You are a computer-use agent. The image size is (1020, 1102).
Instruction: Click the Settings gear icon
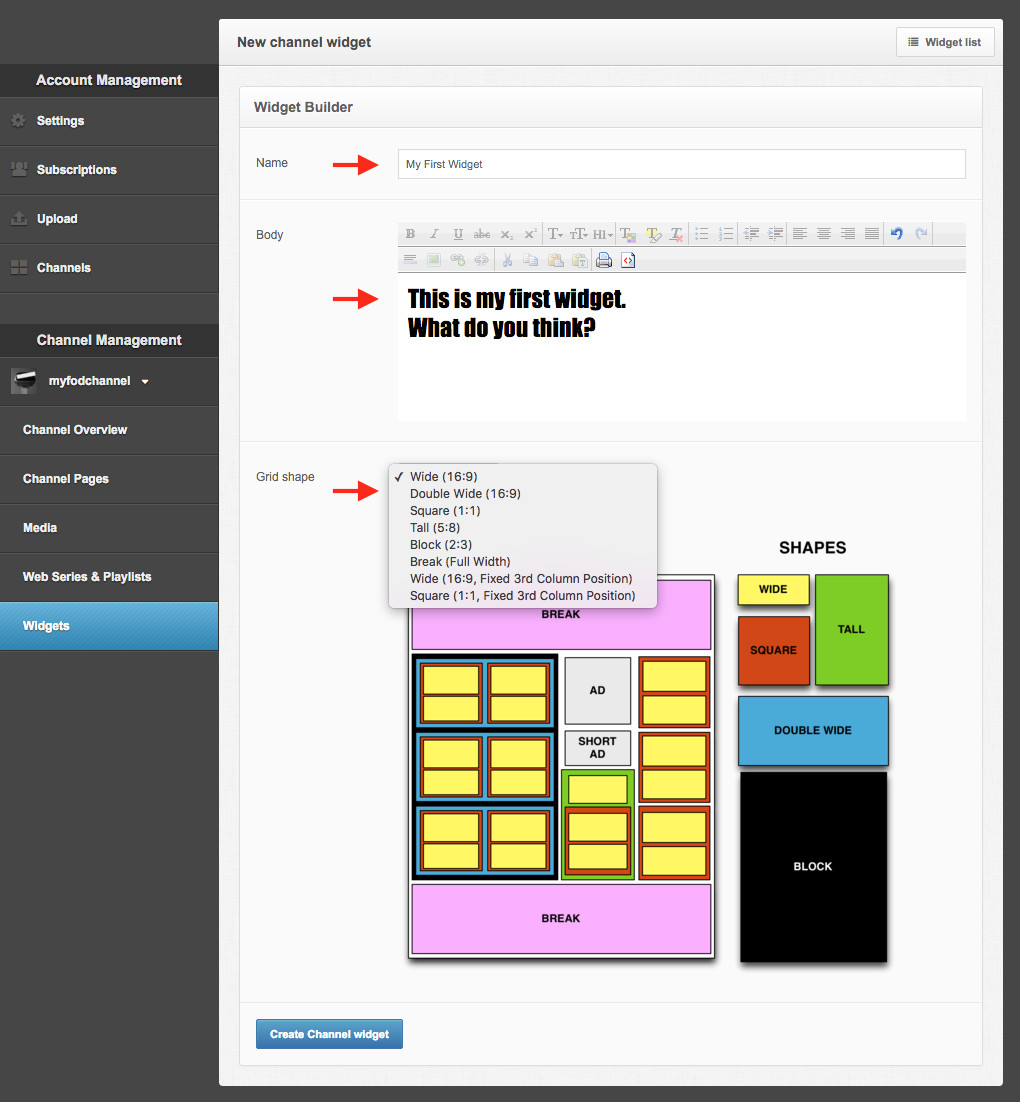(x=19, y=121)
